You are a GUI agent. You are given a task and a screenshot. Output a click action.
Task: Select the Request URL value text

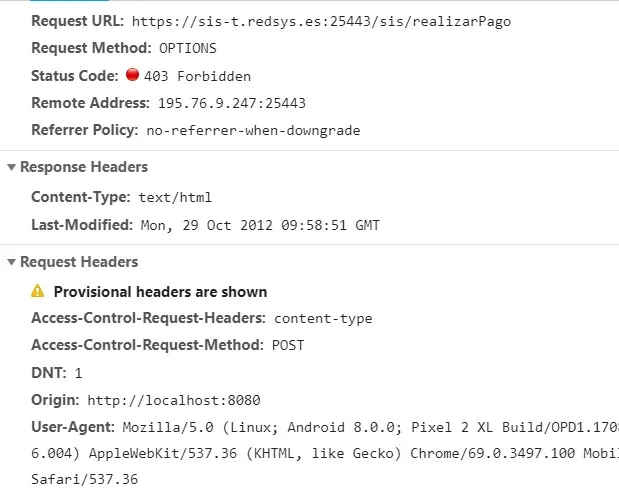321,21
